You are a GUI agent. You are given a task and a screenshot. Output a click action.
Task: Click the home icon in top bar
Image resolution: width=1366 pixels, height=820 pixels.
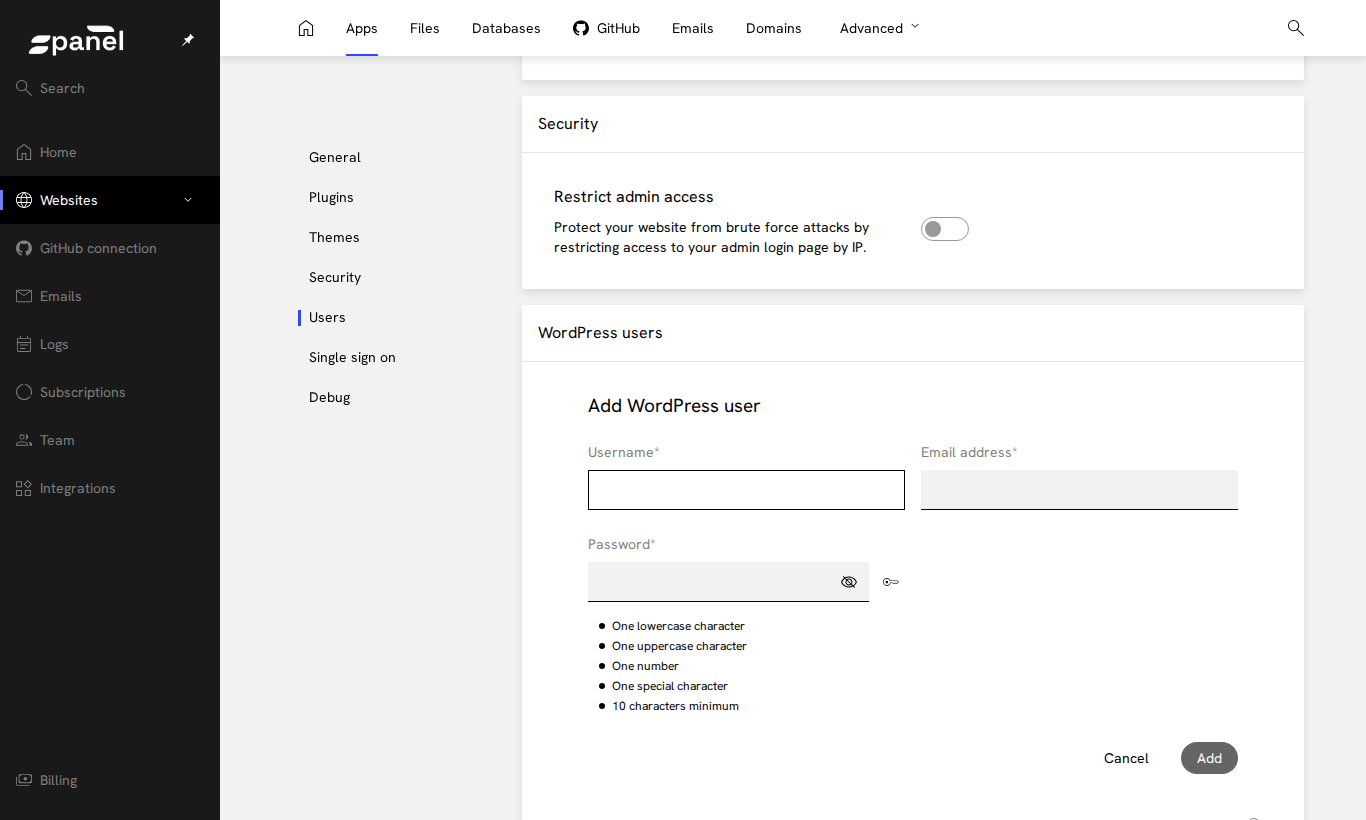click(x=306, y=28)
